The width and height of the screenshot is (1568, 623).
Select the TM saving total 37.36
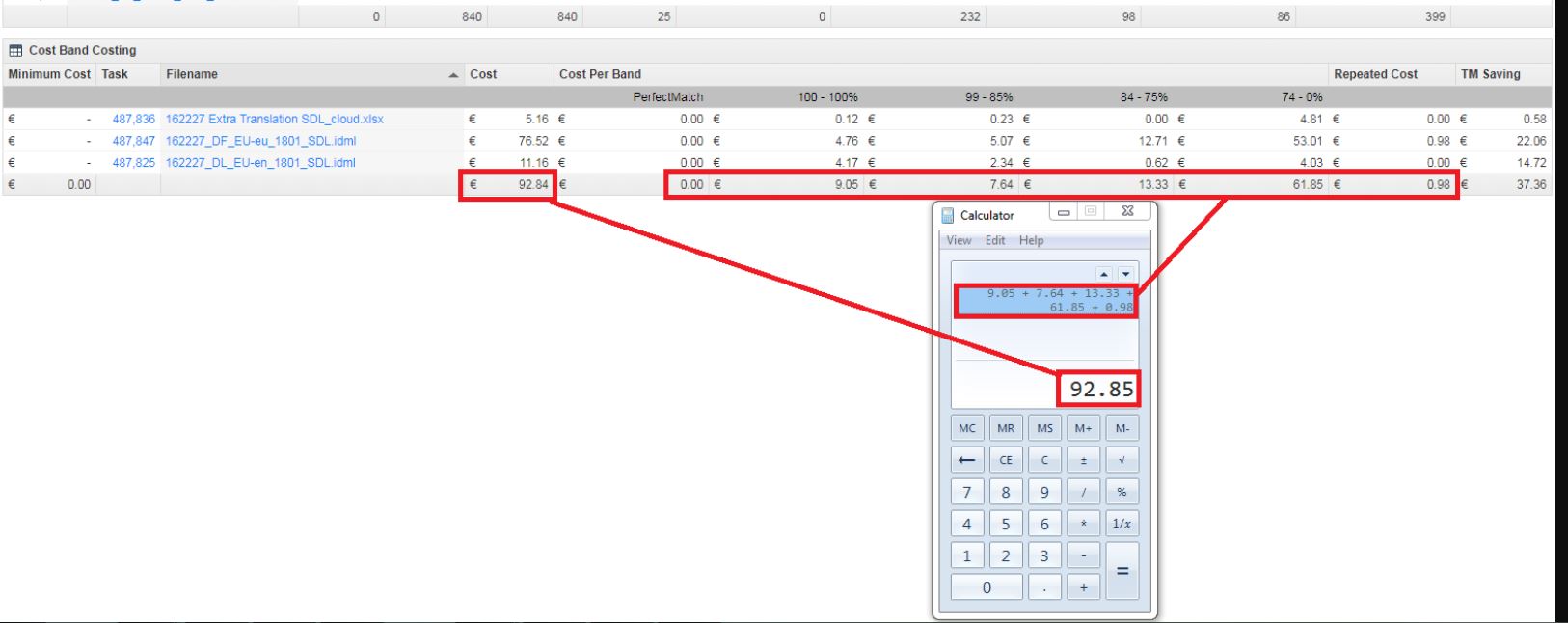[x=1530, y=184]
